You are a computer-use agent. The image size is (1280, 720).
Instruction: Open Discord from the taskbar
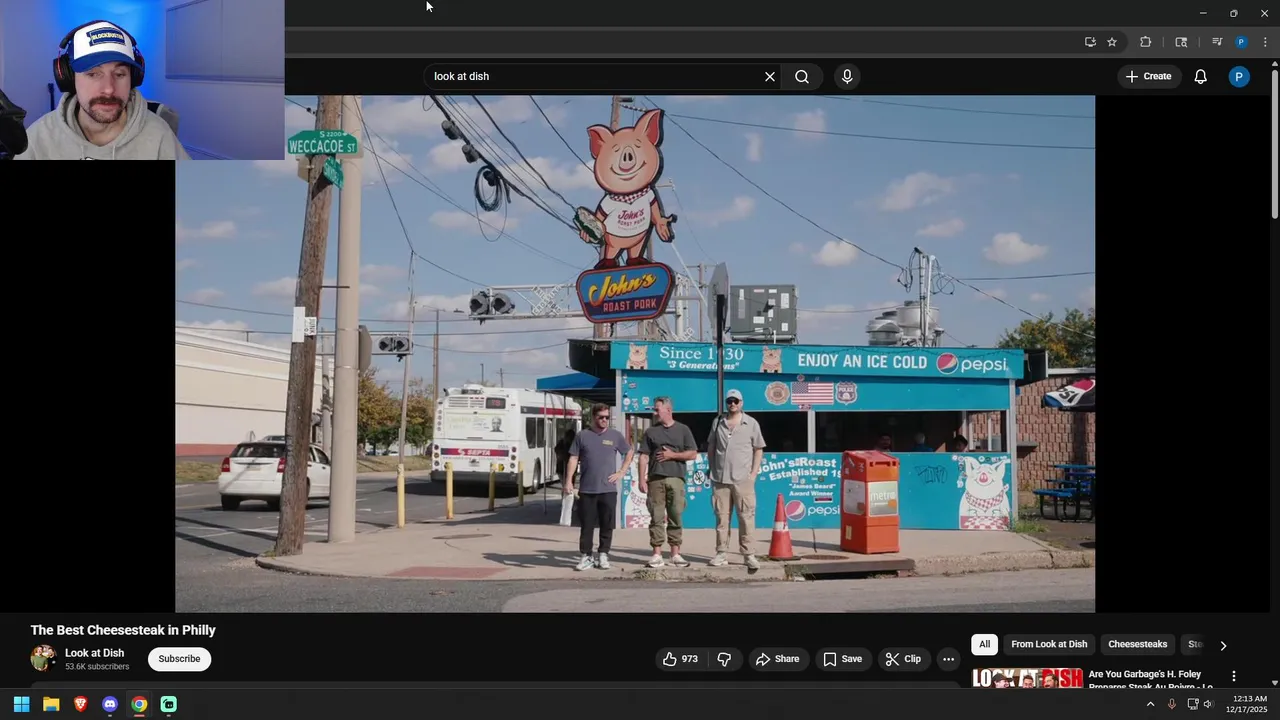pyautogui.click(x=110, y=704)
